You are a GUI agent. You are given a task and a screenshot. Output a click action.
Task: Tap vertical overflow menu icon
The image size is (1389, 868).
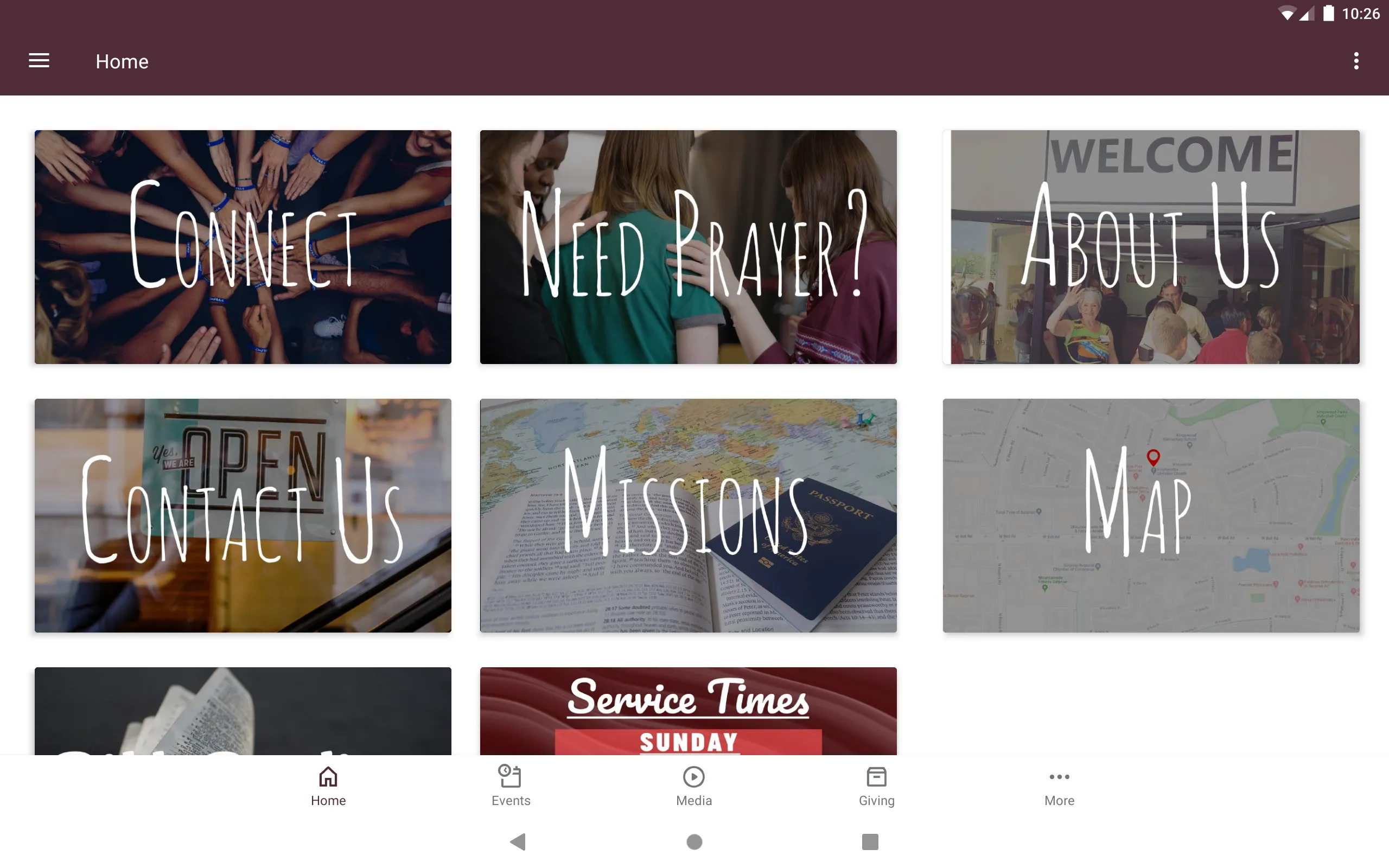(1356, 61)
